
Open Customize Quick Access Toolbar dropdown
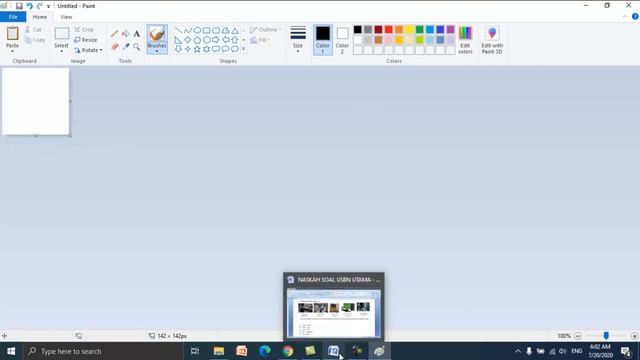tap(48, 6)
